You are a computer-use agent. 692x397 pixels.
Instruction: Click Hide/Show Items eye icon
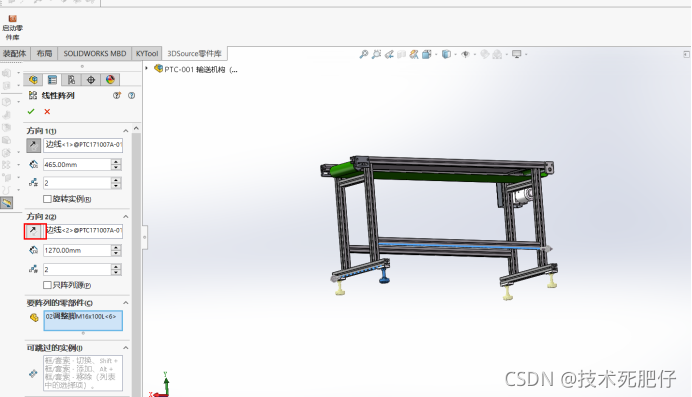pyautogui.click(x=465, y=54)
